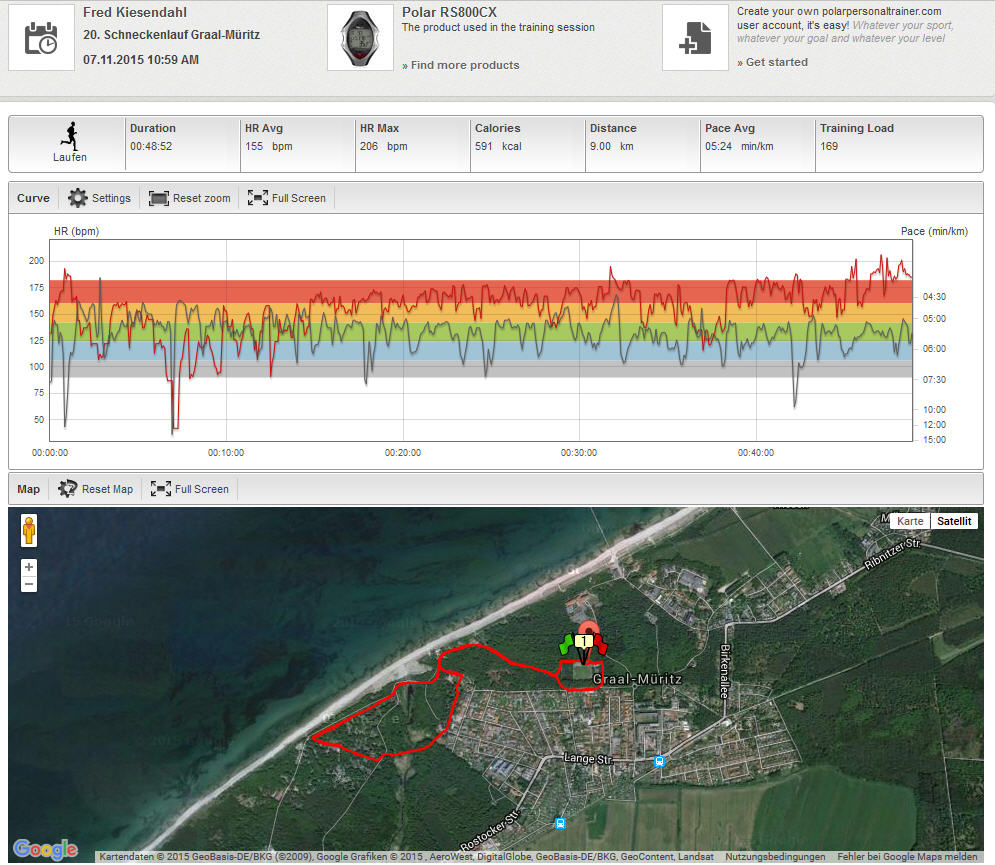The height and width of the screenshot is (865, 995).
Task: Click the Pace Avg value 05:24 min/km
Action: (739, 146)
